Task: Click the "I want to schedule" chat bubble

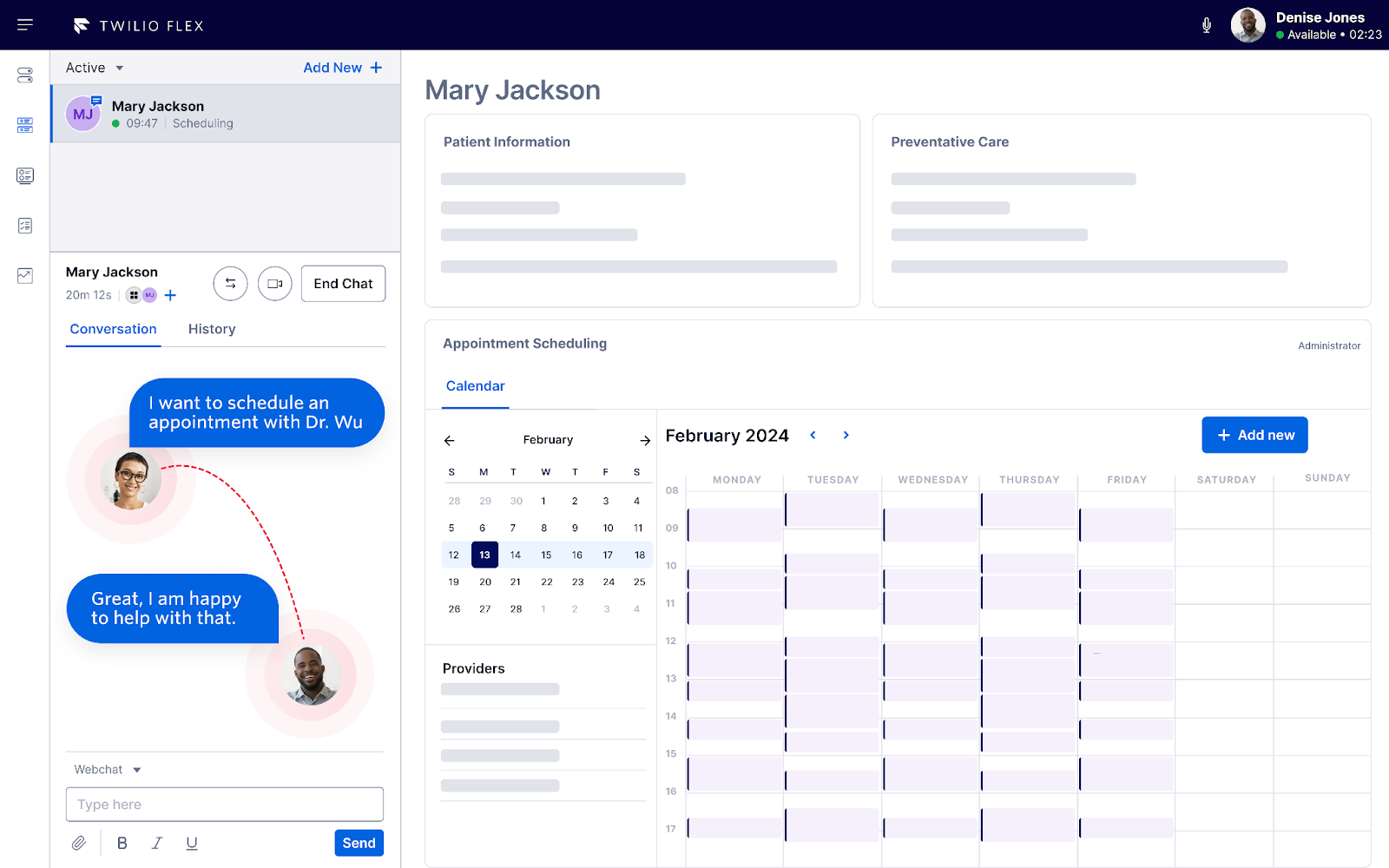Action: pos(257,412)
